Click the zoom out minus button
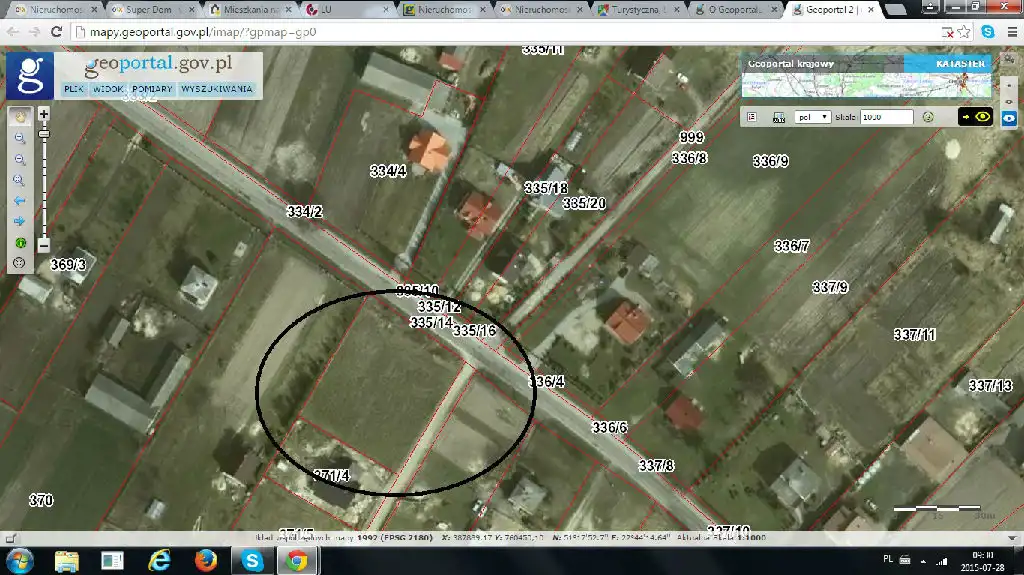Viewport: 1024px width, 575px height. [x=43, y=245]
